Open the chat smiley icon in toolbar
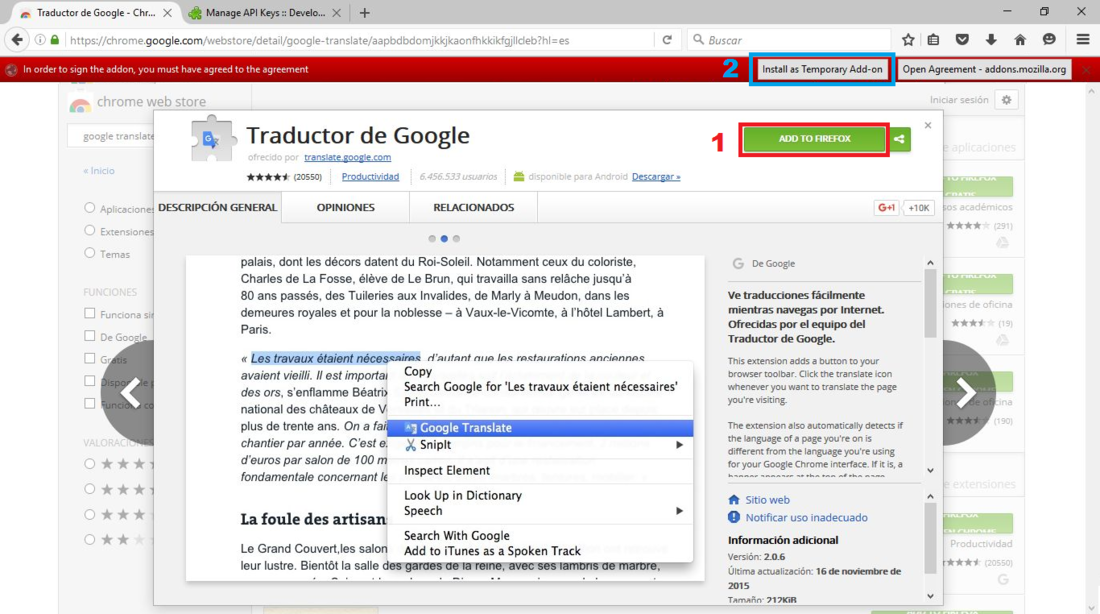Viewport: 1100px width, 614px height. pos(1049,40)
